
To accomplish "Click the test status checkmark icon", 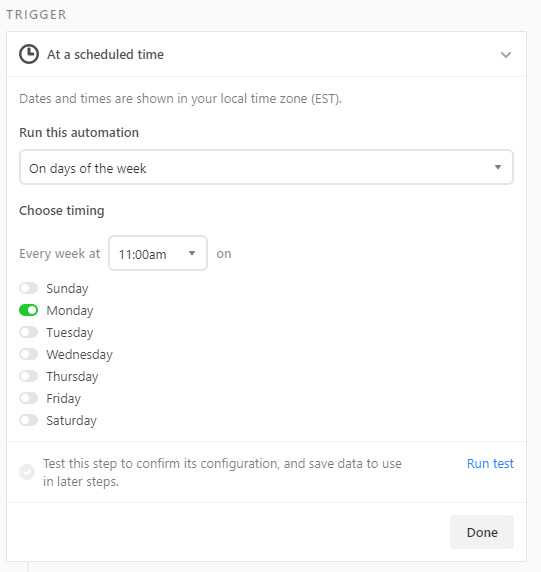I will click(x=27, y=472).
